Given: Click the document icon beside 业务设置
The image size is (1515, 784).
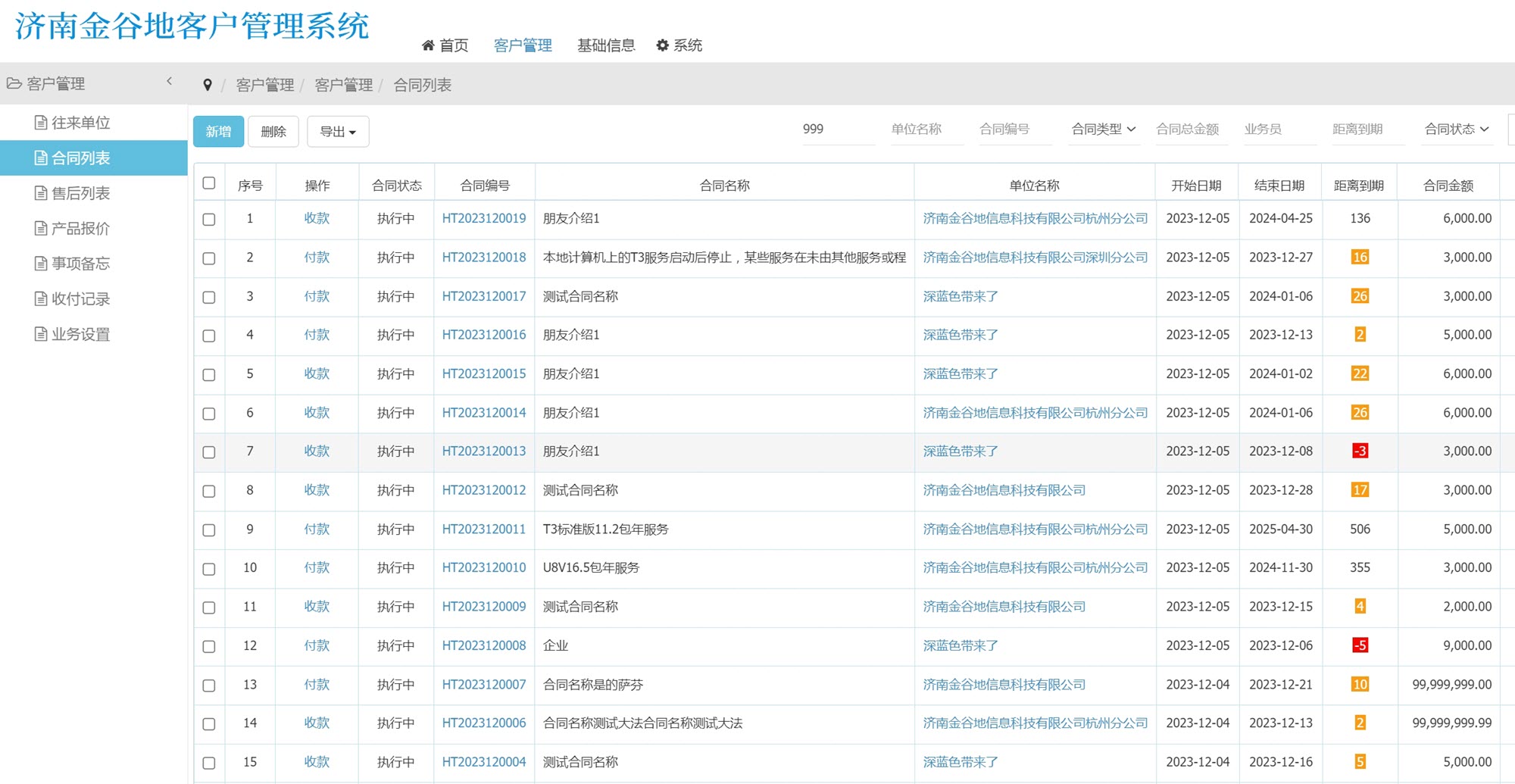Looking at the screenshot, I should 41,334.
